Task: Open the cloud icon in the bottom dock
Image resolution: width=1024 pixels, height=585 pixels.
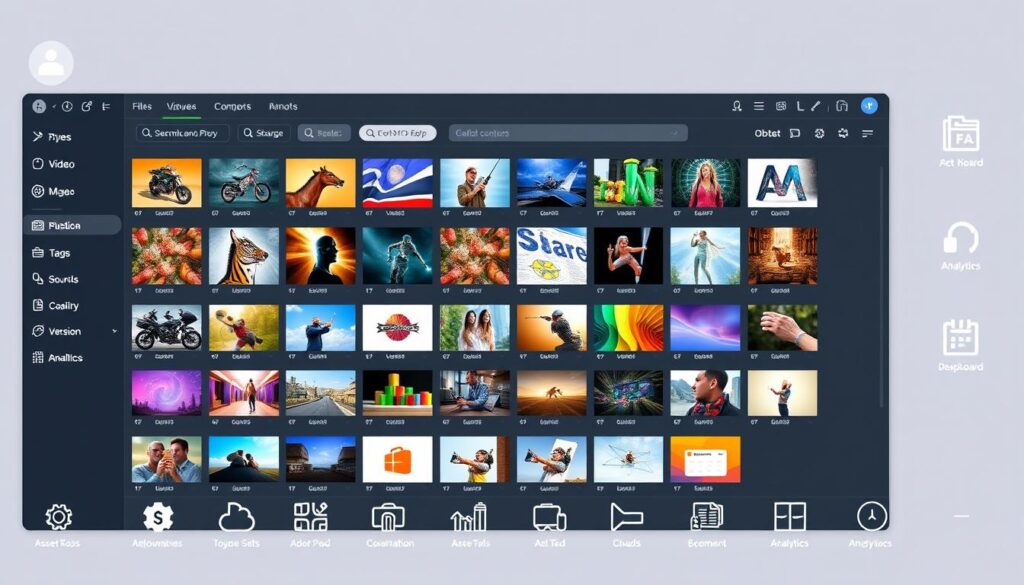Action: (236, 517)
